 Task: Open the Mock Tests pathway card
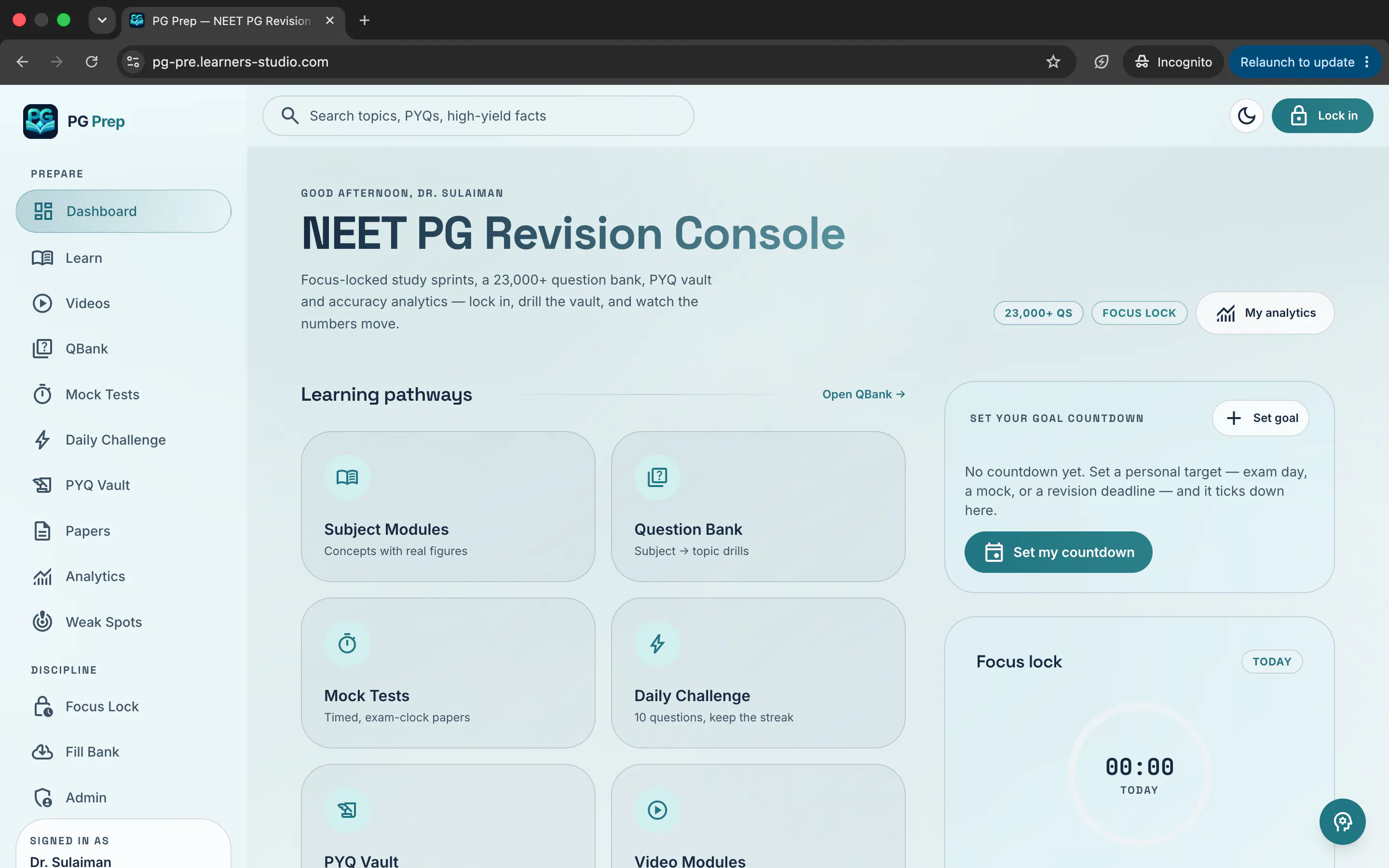click(x=448, y=673)
